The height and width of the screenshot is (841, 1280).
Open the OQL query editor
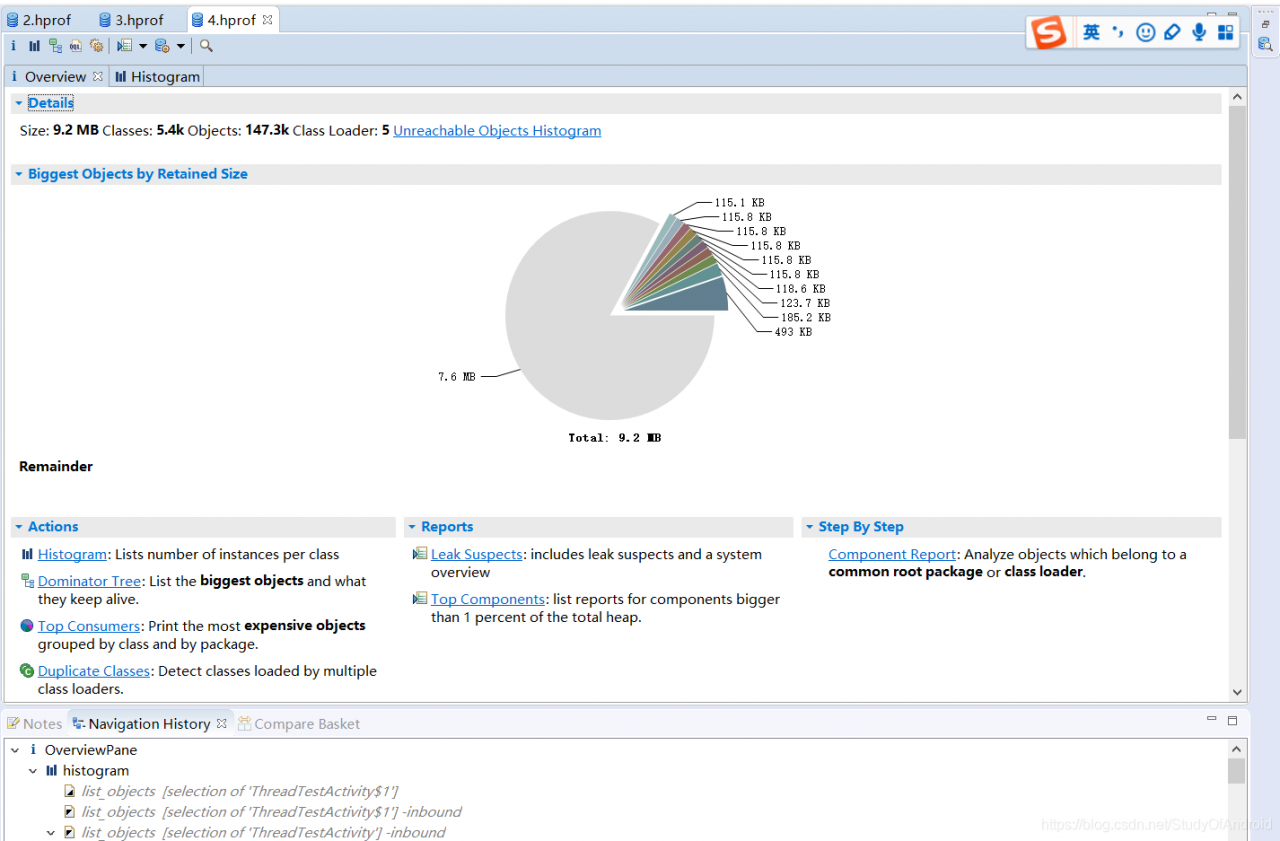[75, 46]
